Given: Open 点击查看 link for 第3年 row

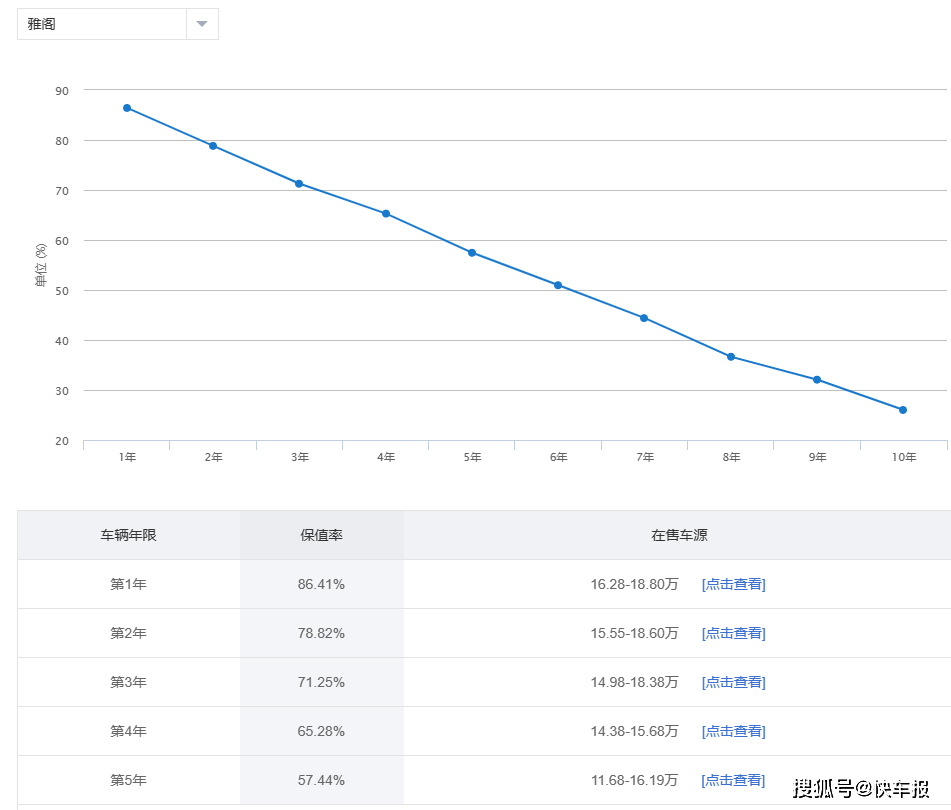Looking at the screenshot, I should click(733, 683).
